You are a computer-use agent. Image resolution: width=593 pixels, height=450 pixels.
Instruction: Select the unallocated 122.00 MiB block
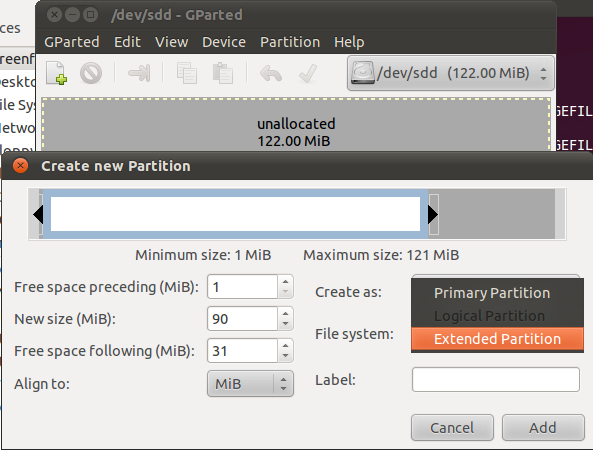(296, 125)
